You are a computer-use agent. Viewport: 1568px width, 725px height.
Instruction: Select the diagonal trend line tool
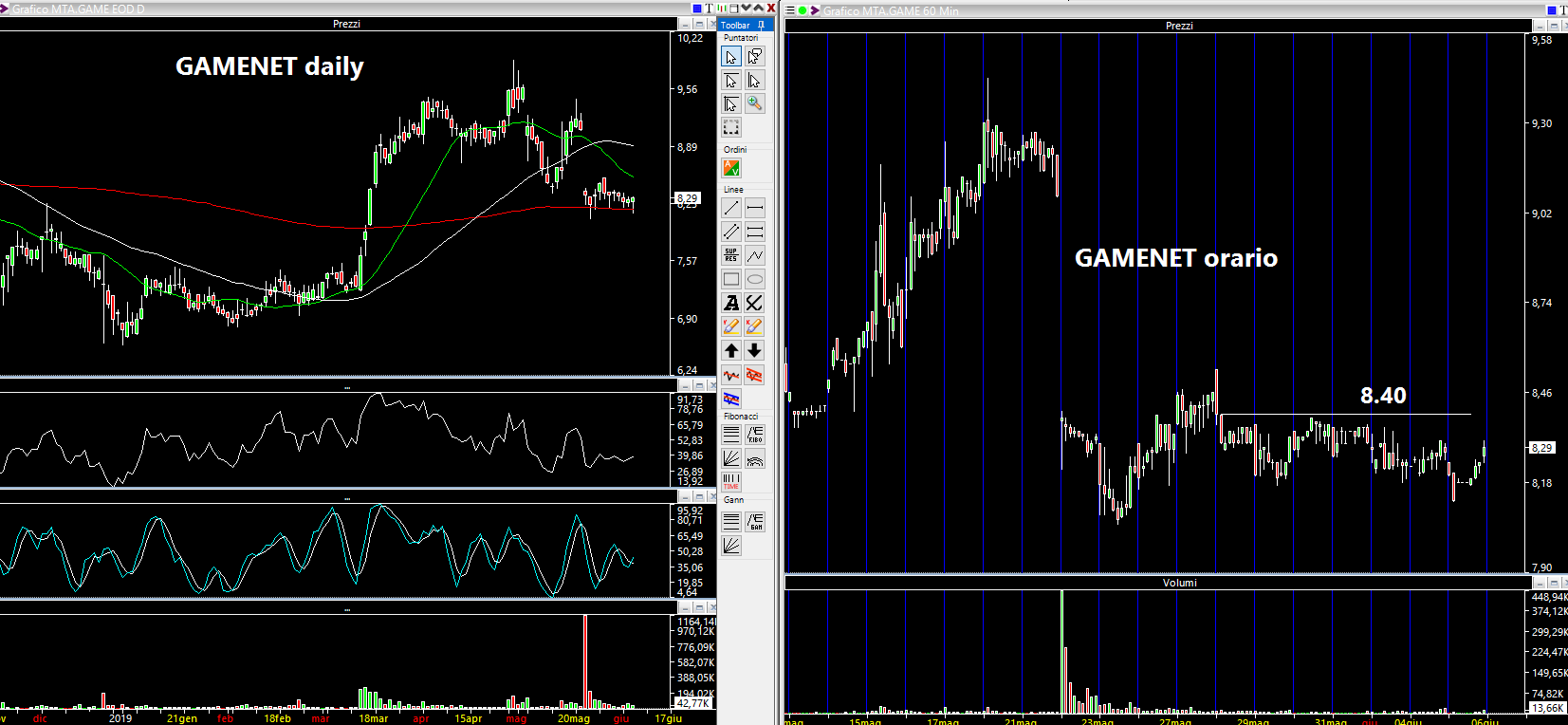click(x=731, y=208)
